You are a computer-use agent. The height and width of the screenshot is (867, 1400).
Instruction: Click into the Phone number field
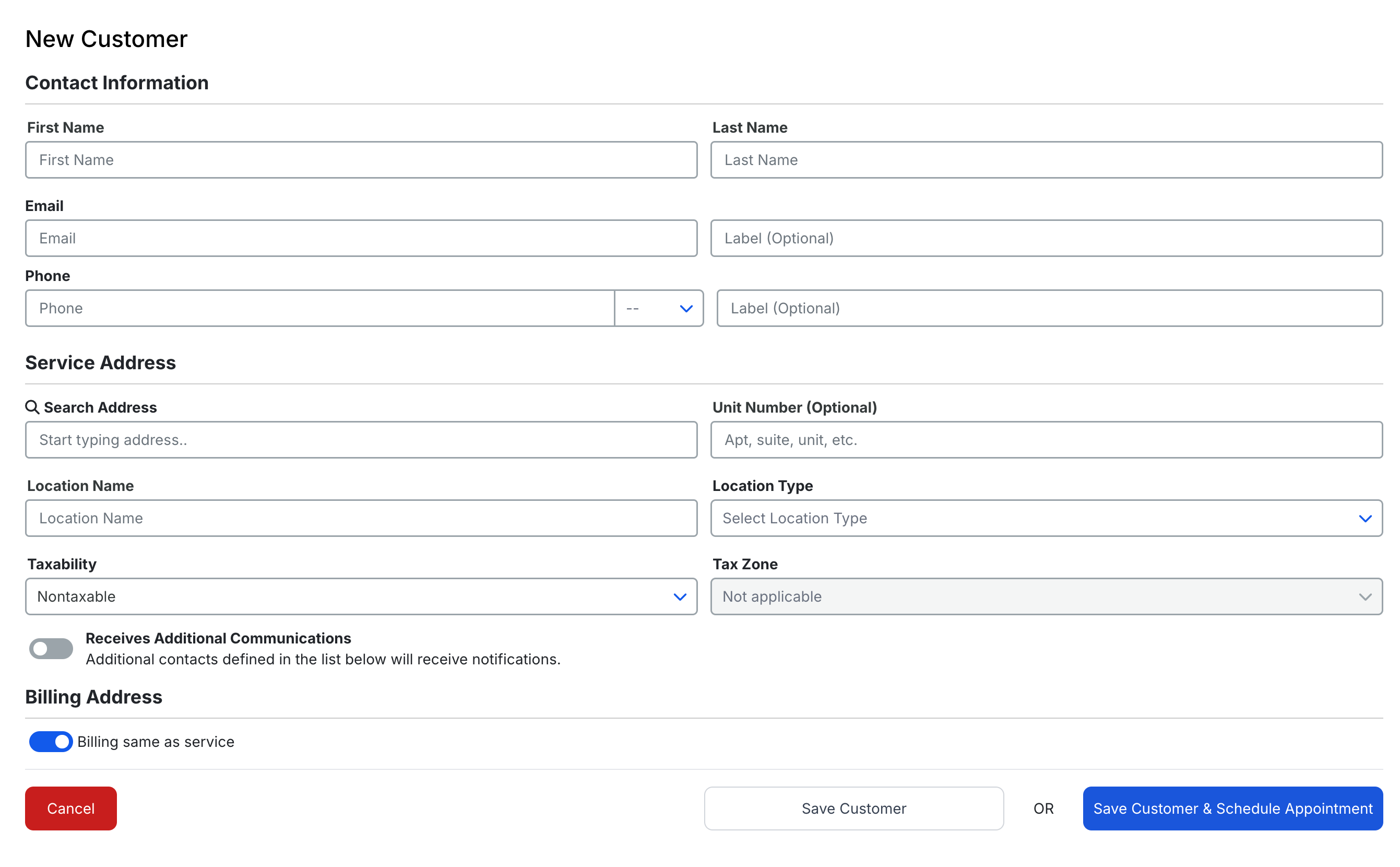point(320,309)
